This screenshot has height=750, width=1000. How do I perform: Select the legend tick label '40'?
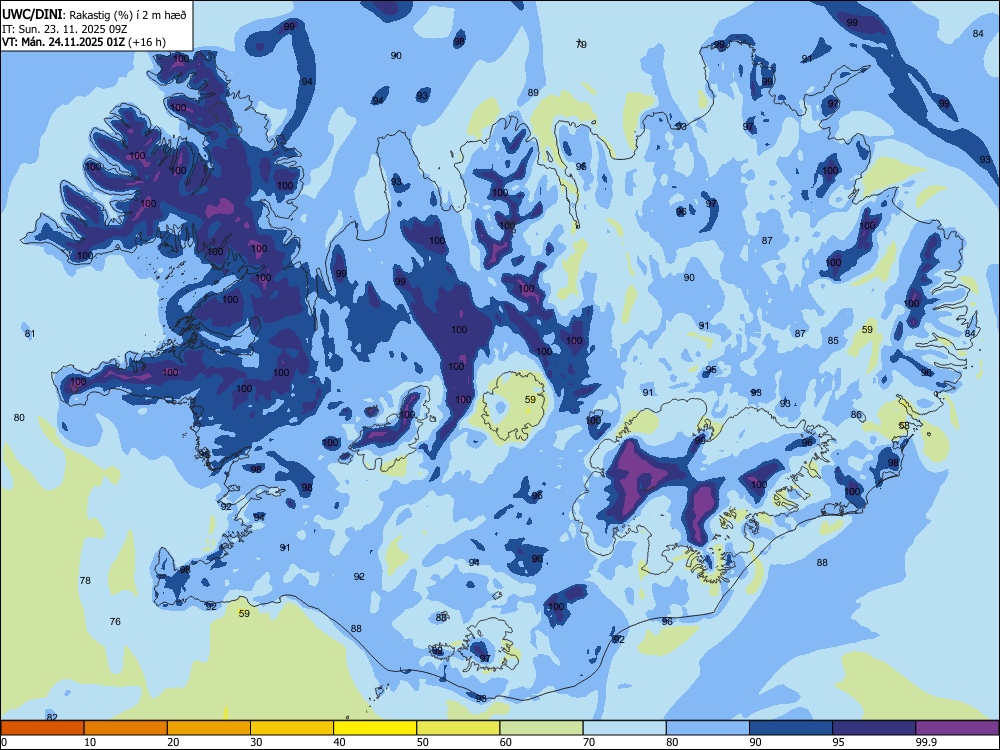[340, 742]
